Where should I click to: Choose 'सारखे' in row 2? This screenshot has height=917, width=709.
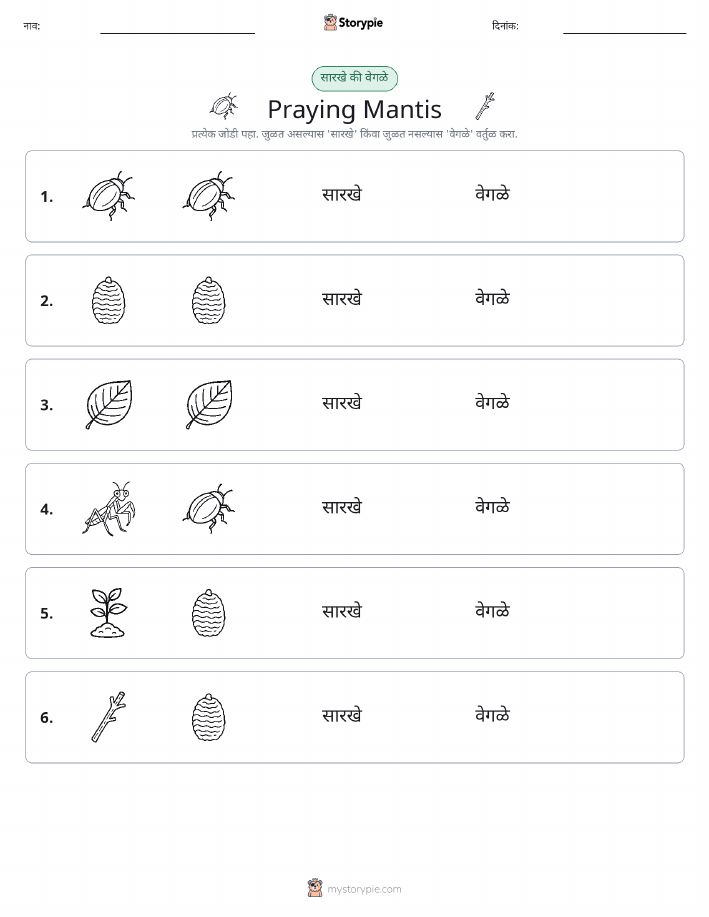click(x=342, y=299)
